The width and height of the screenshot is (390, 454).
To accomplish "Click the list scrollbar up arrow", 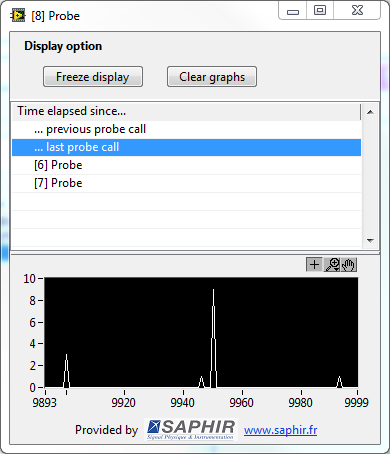I will 370,112.
